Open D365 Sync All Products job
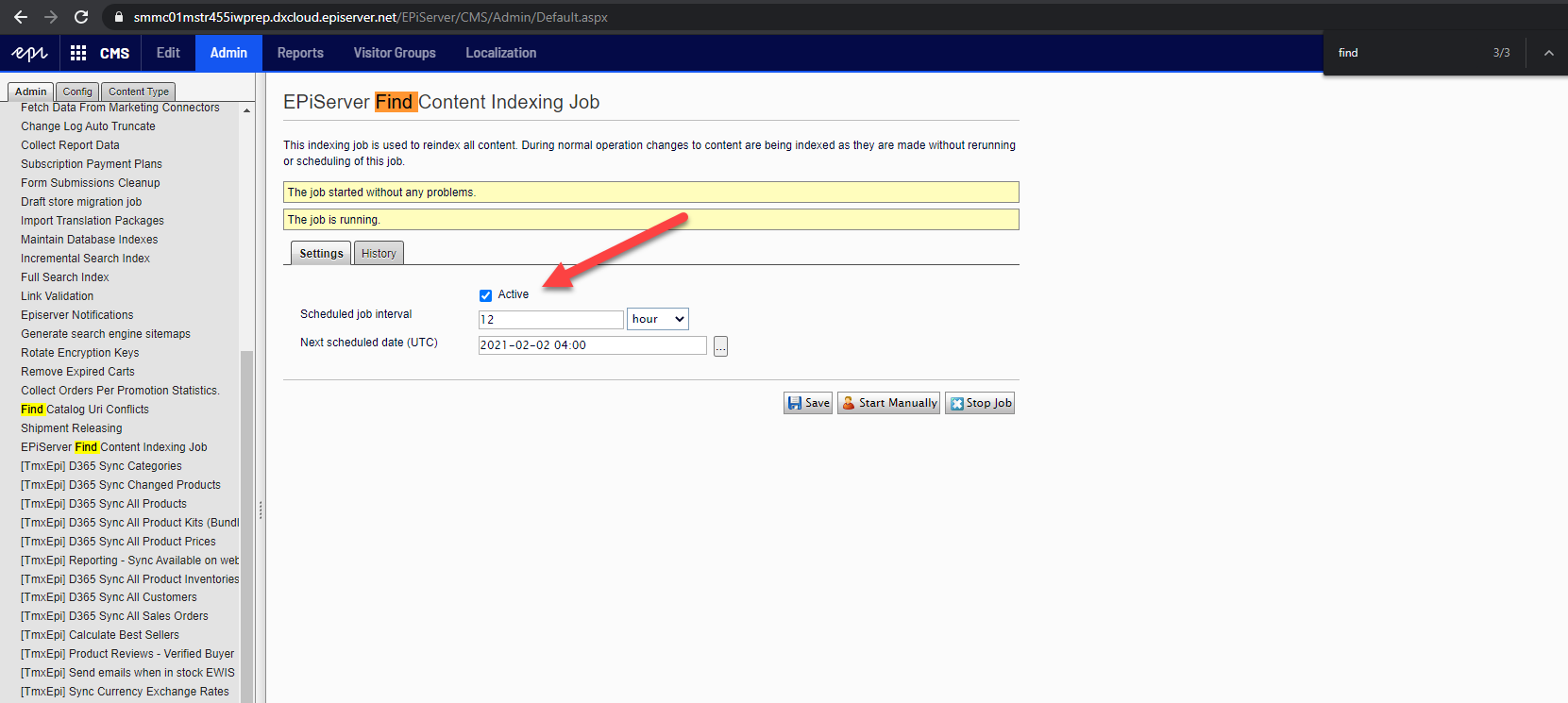1568x703 pixels. 104,504
